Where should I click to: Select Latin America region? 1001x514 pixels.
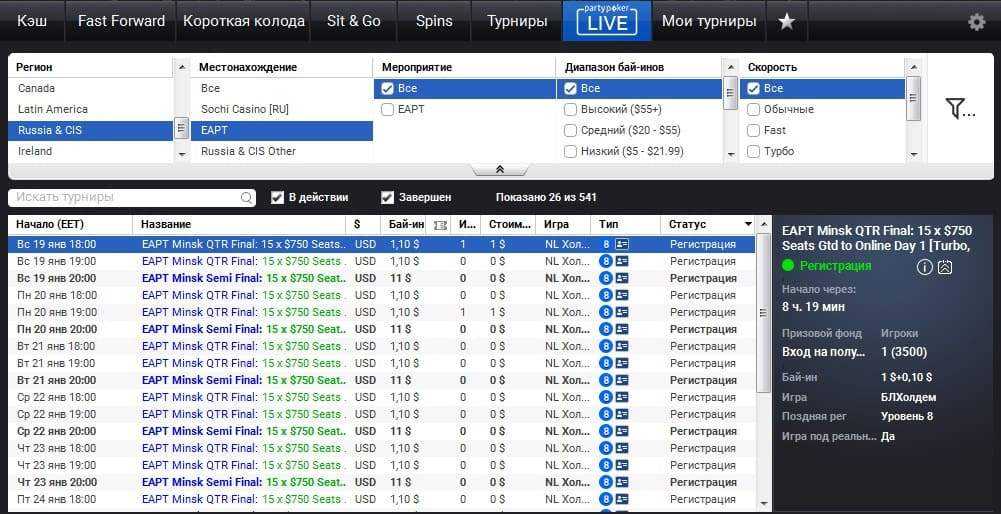pos(91,110)
